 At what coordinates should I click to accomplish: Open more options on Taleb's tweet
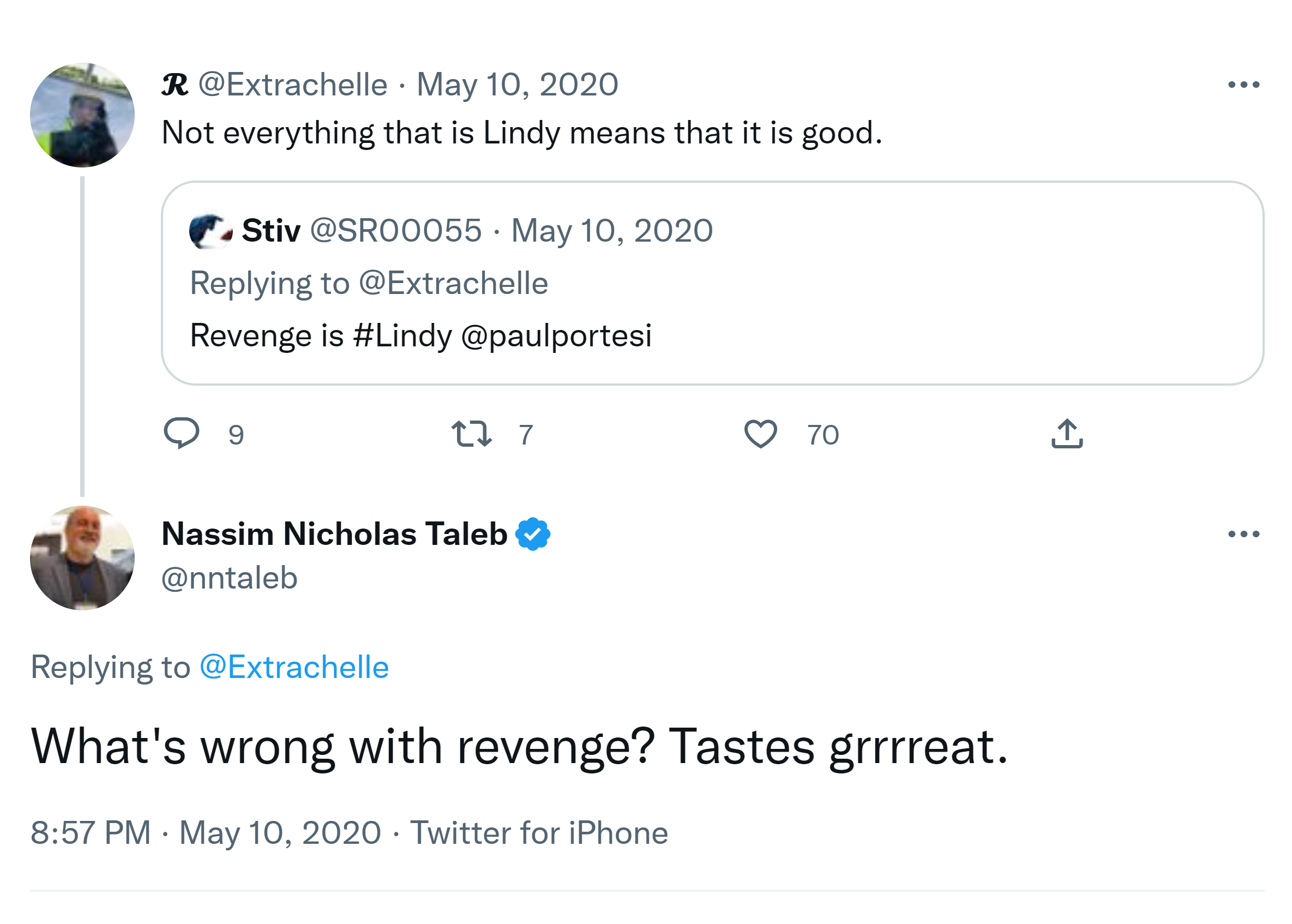[1243, 533]
